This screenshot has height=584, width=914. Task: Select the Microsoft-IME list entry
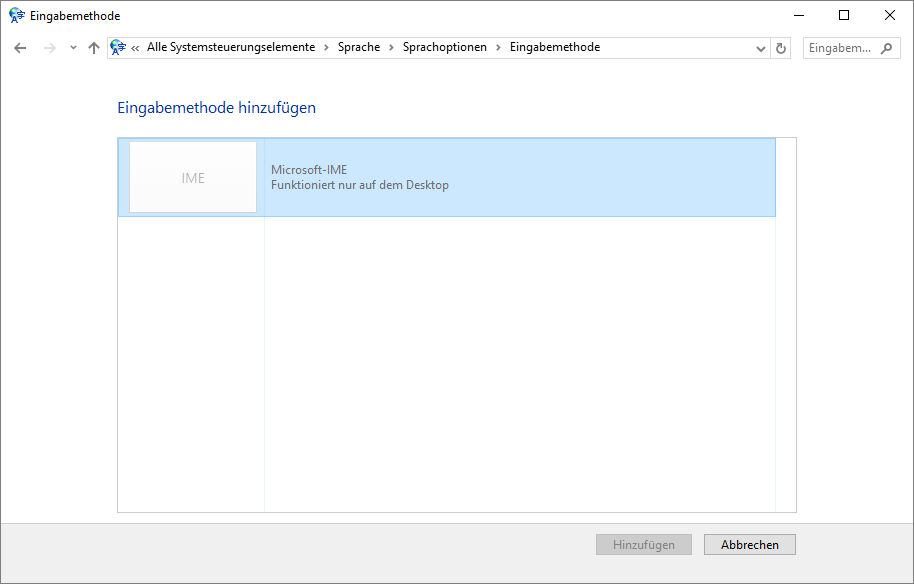pos(520,177)
